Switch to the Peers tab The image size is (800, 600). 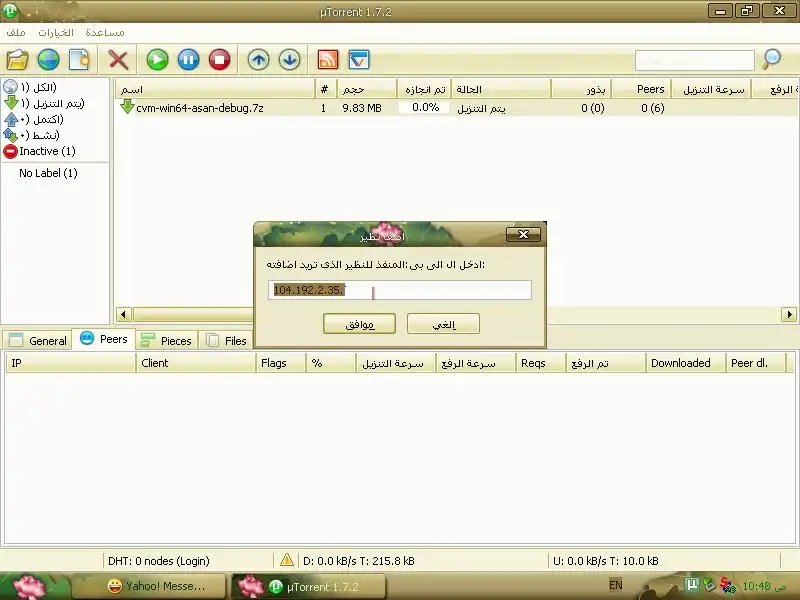pyautogui.click(x=104, y=339)
